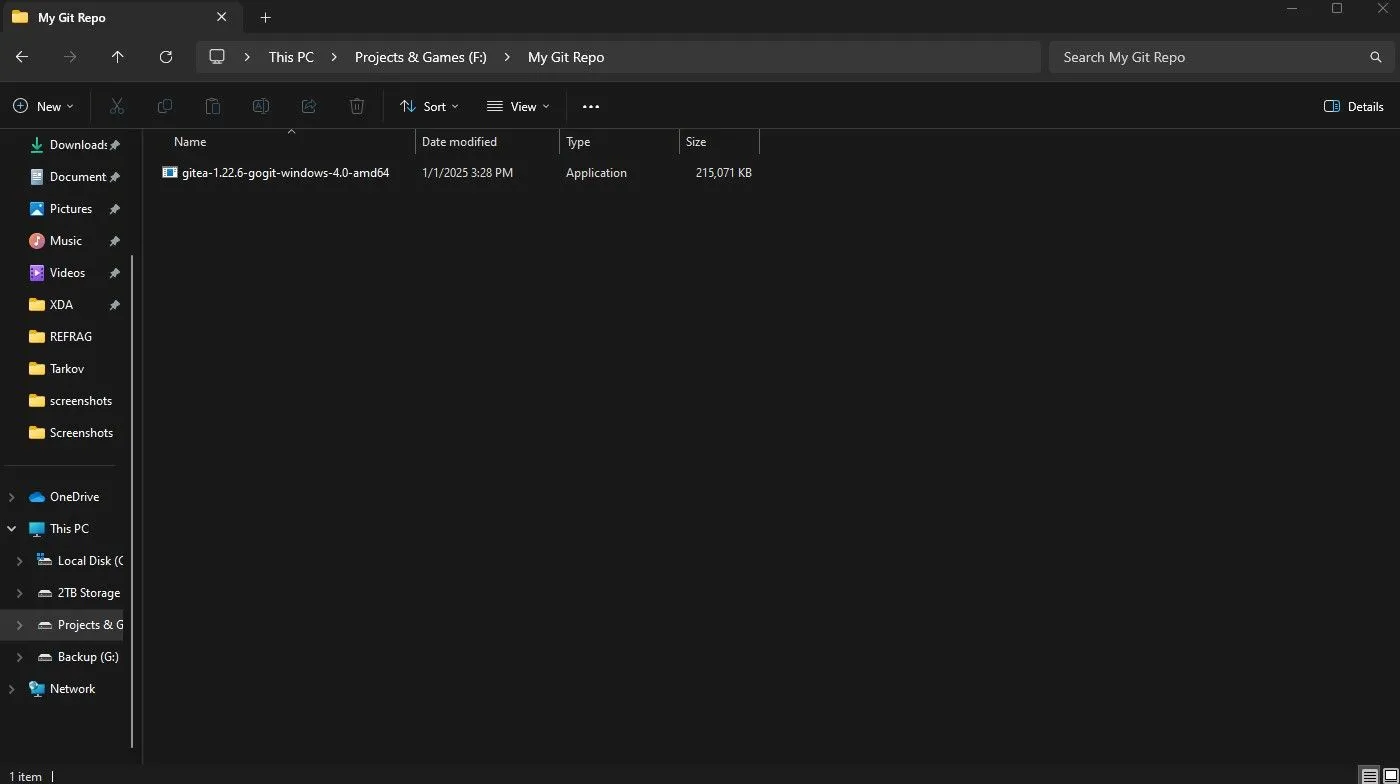
Task: Expand the Projects & Games drive node
Action: (x=20, y=625)
